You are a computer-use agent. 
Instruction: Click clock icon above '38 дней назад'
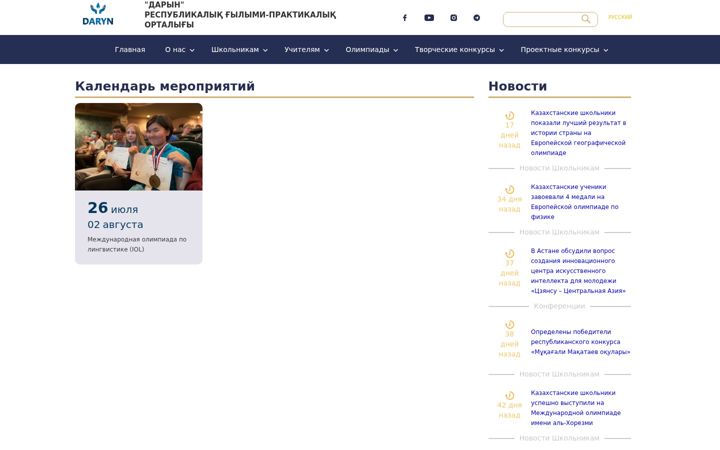coord(509,325)
